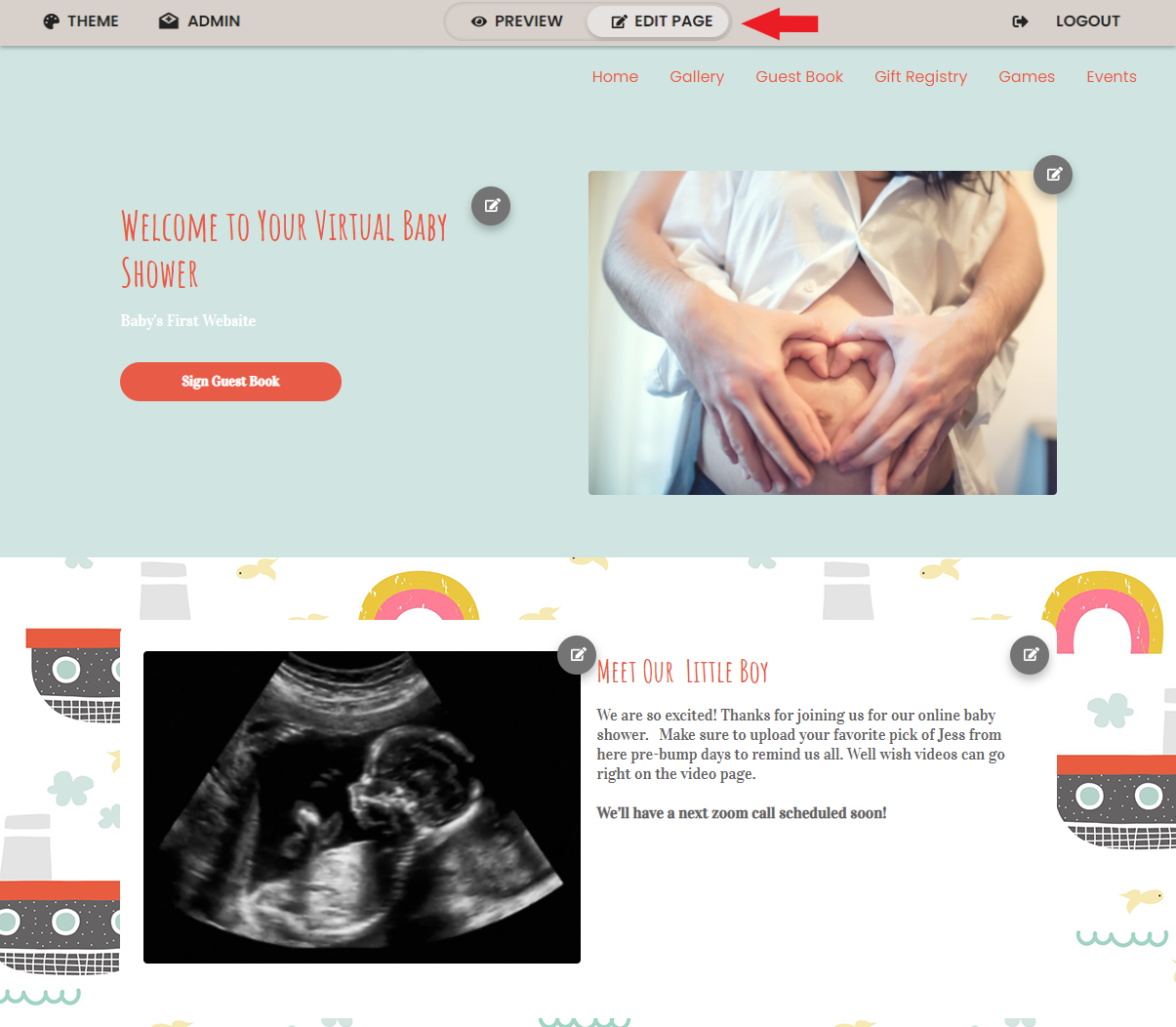
Task: Click the edit icon for Meet Our Little Boy text
Action: coord(1030,655)
